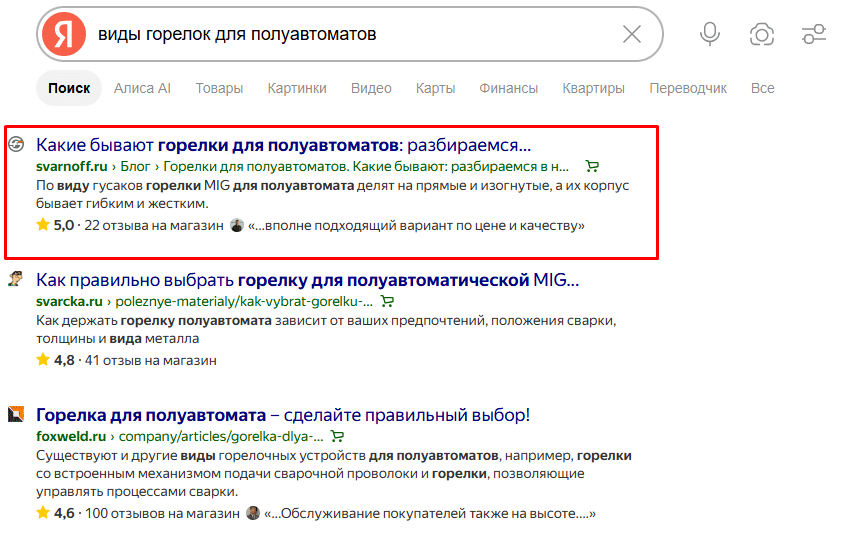The height and width of the screenshot is (546, 847).
Task: Click reviewer avatar in svarnoff result
Action: pos(237,225)
